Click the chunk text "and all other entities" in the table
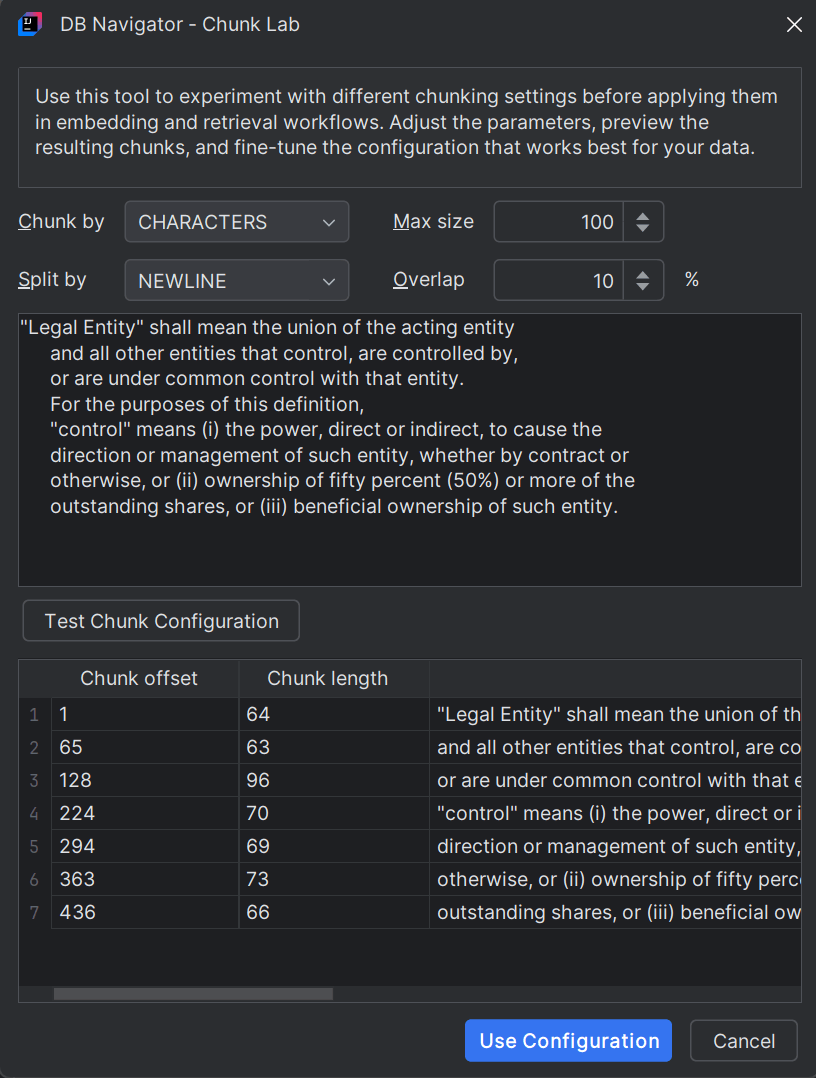816x1078 pixels. 615,747
